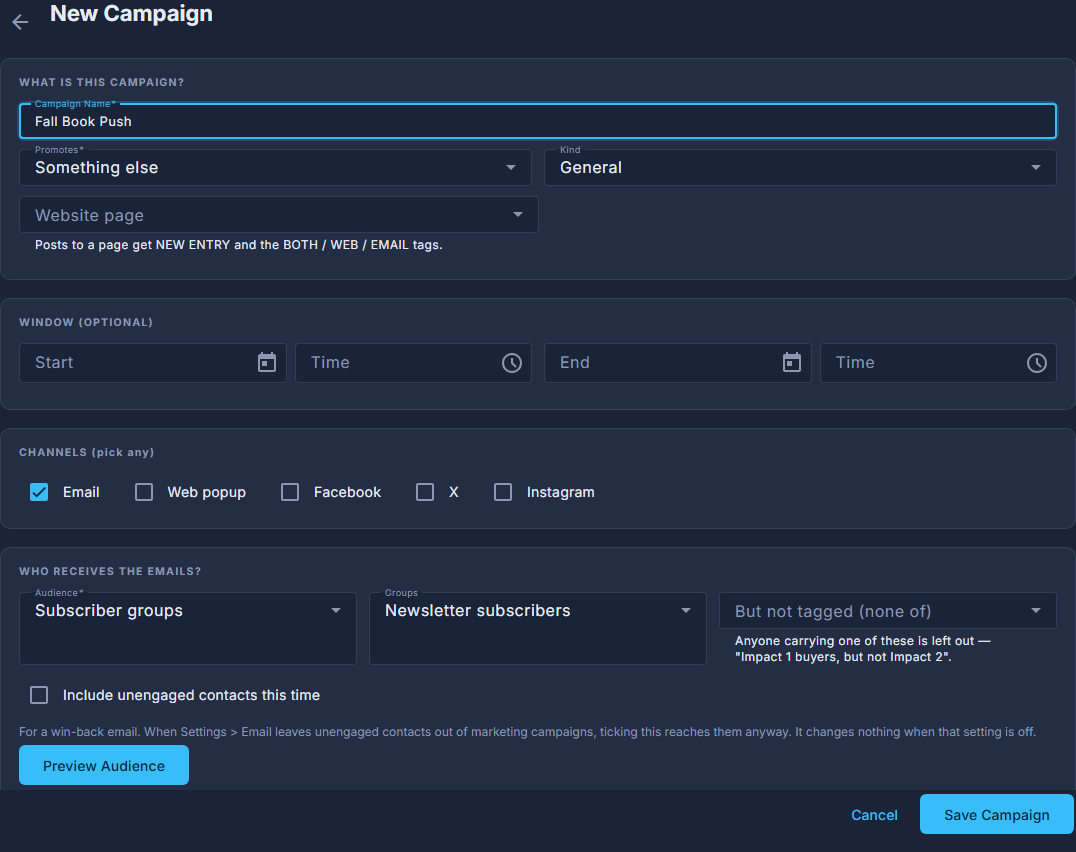Open the Promotes dropdown

[x=275, y=167]
